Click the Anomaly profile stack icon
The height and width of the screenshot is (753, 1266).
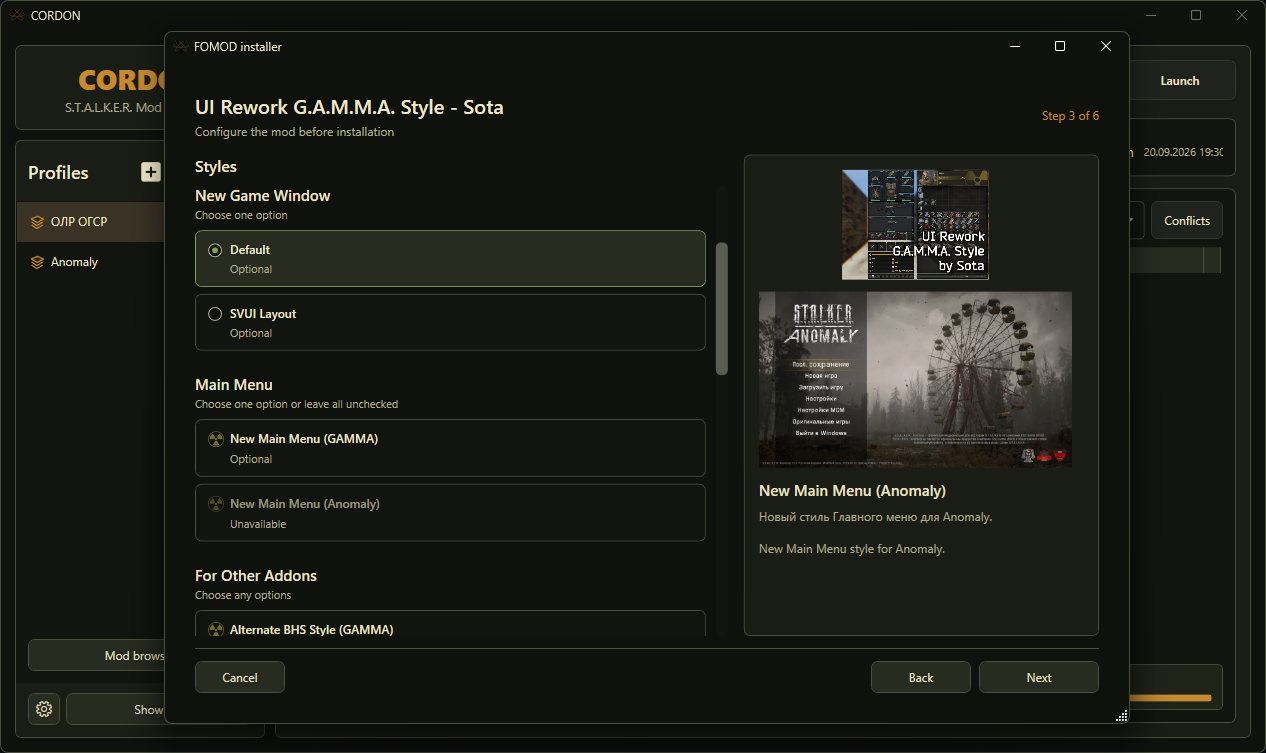tap(37, 262)
